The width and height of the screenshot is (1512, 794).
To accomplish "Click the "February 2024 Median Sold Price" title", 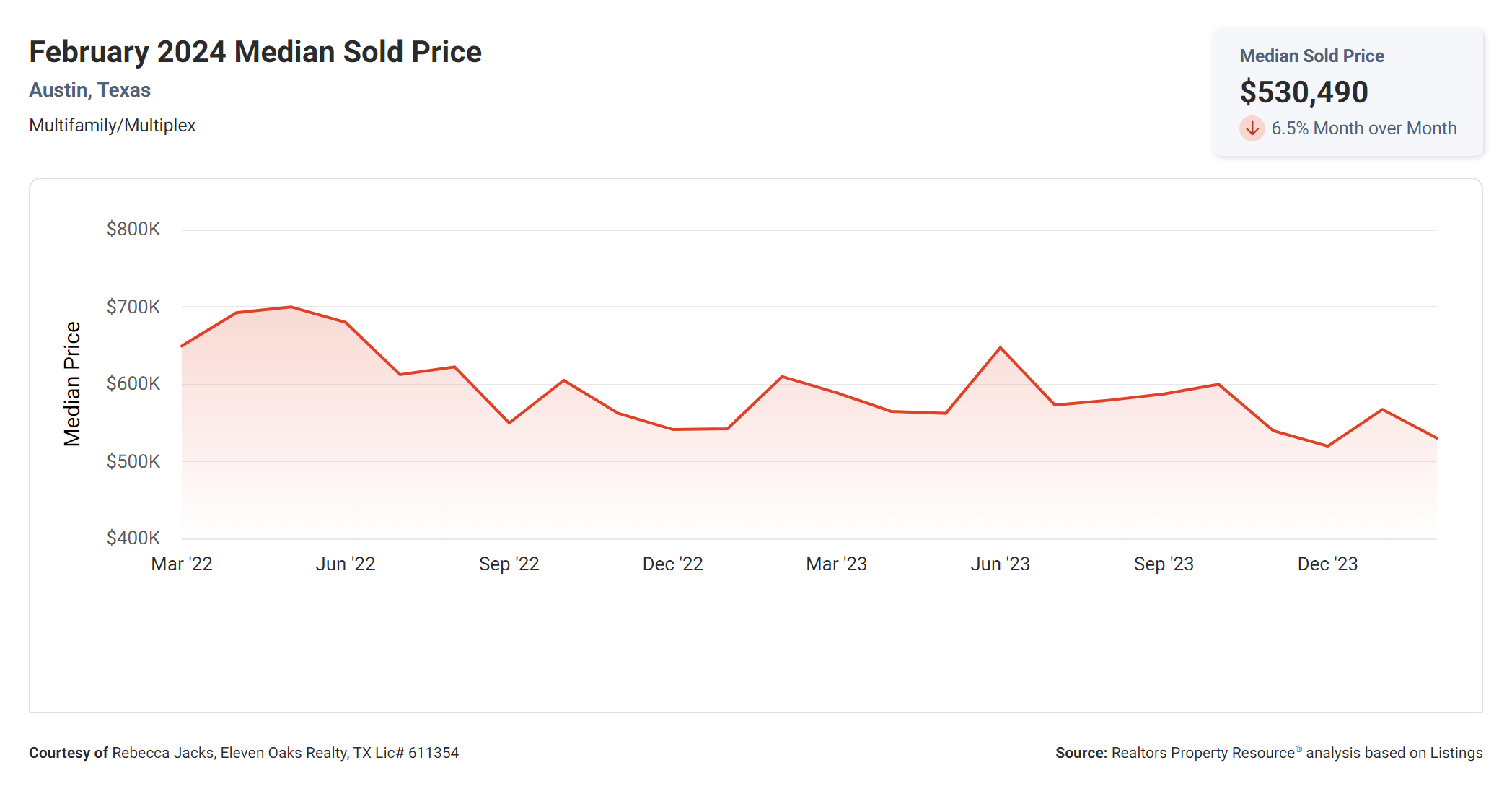I will pos(255,53).
